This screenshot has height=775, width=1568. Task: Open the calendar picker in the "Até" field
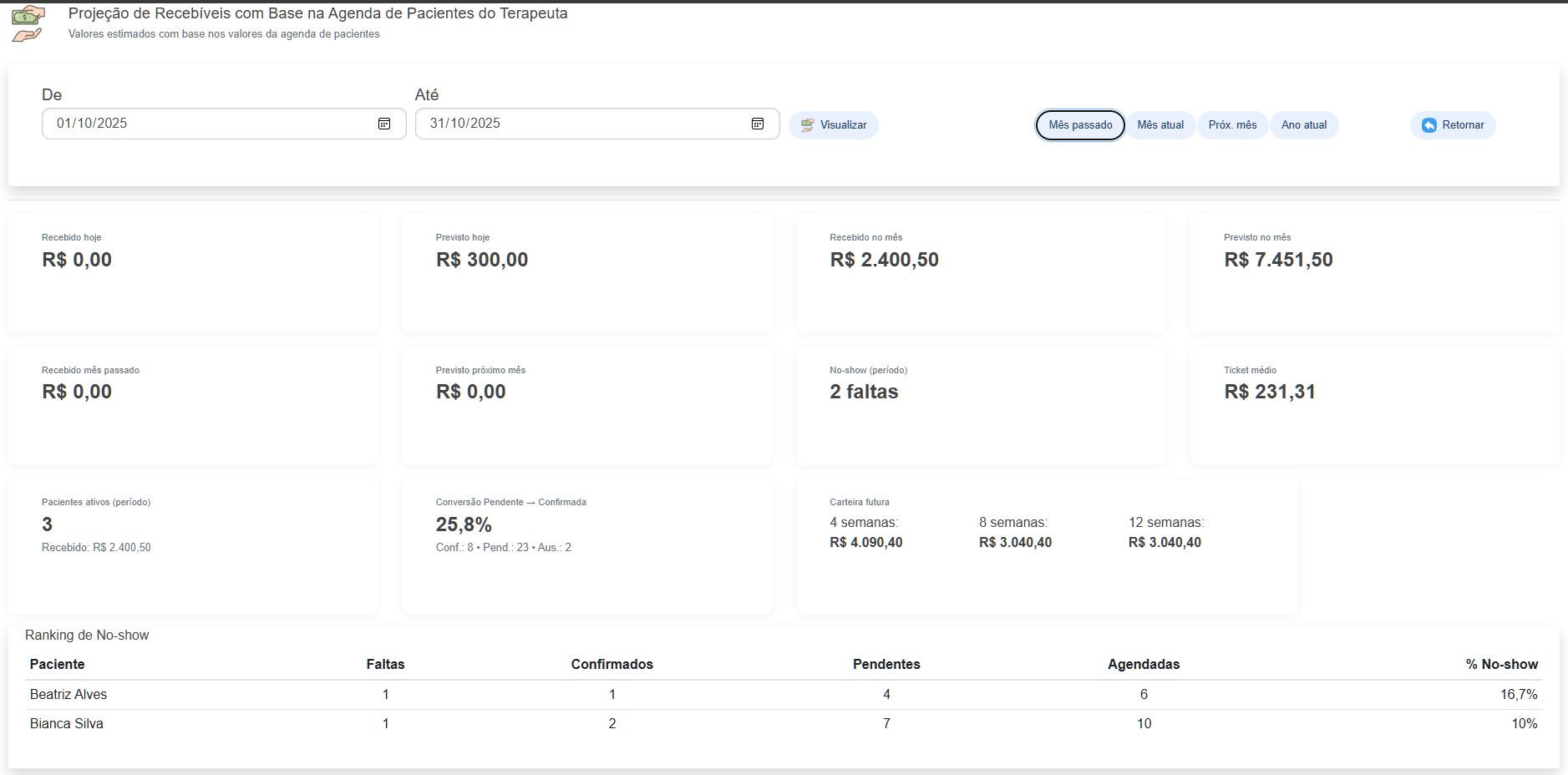pyautogui.click(x=757, y=123)
